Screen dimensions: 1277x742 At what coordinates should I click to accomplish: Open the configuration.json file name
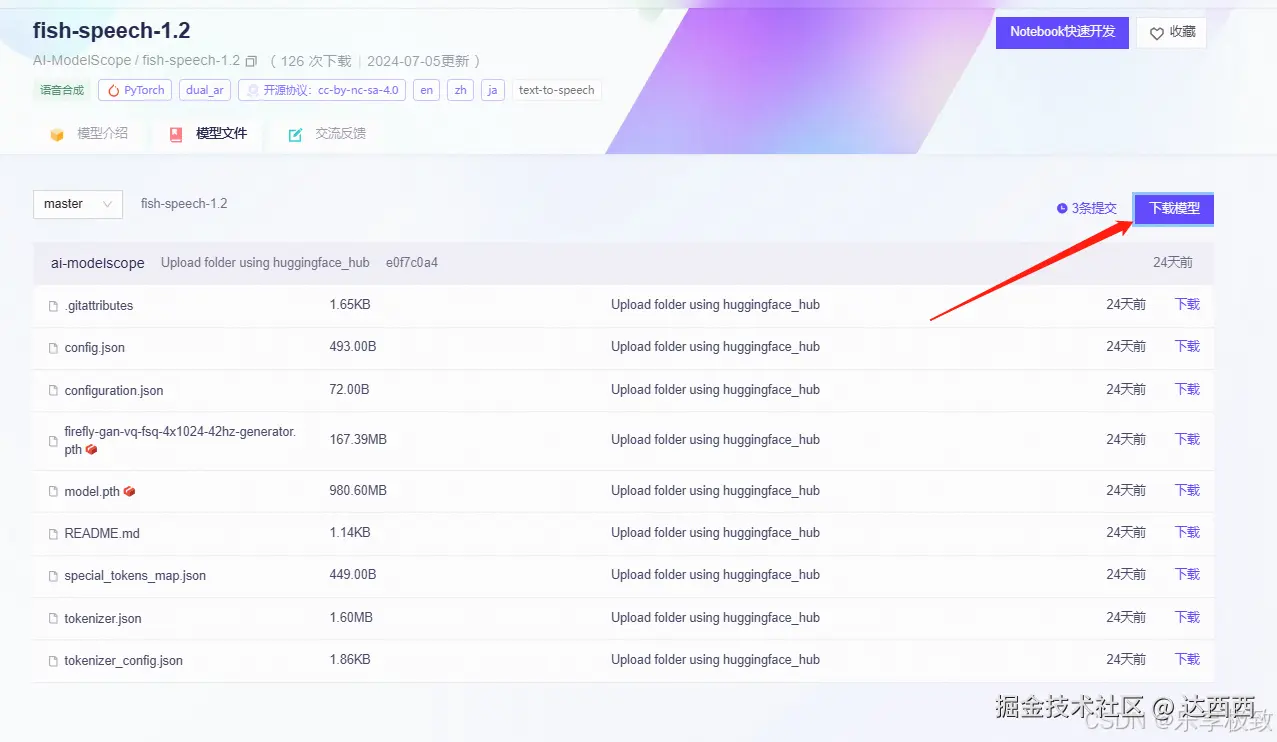pyautogui.click(x=114, y=391)
